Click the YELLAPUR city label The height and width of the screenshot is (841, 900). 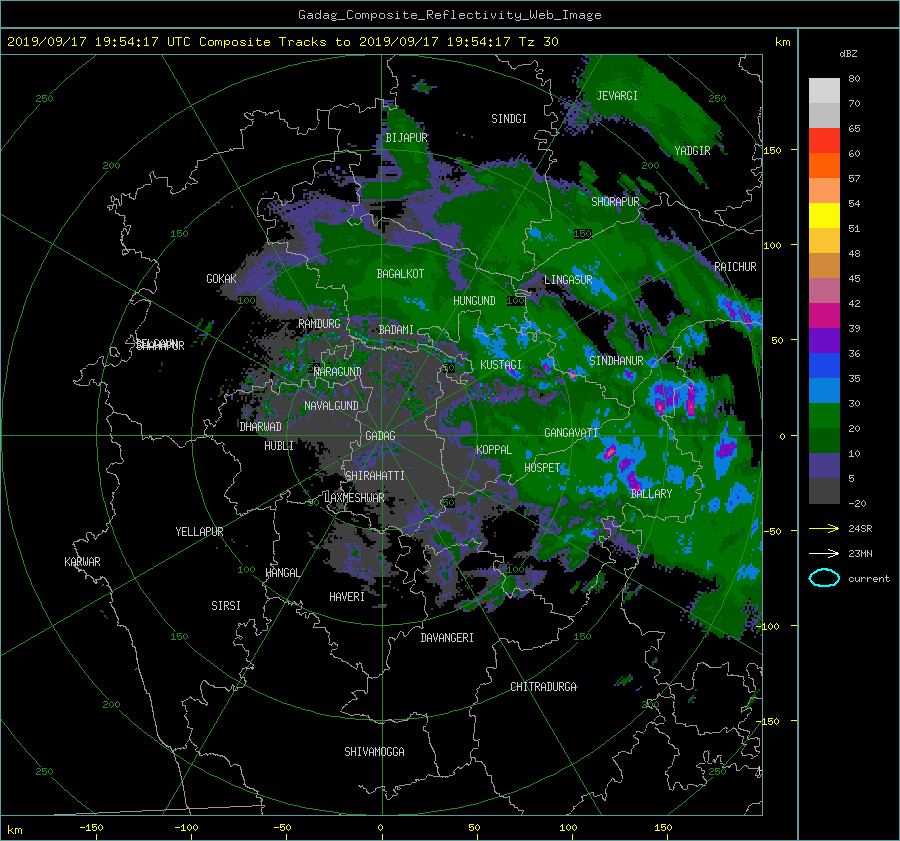coord(199,532)
